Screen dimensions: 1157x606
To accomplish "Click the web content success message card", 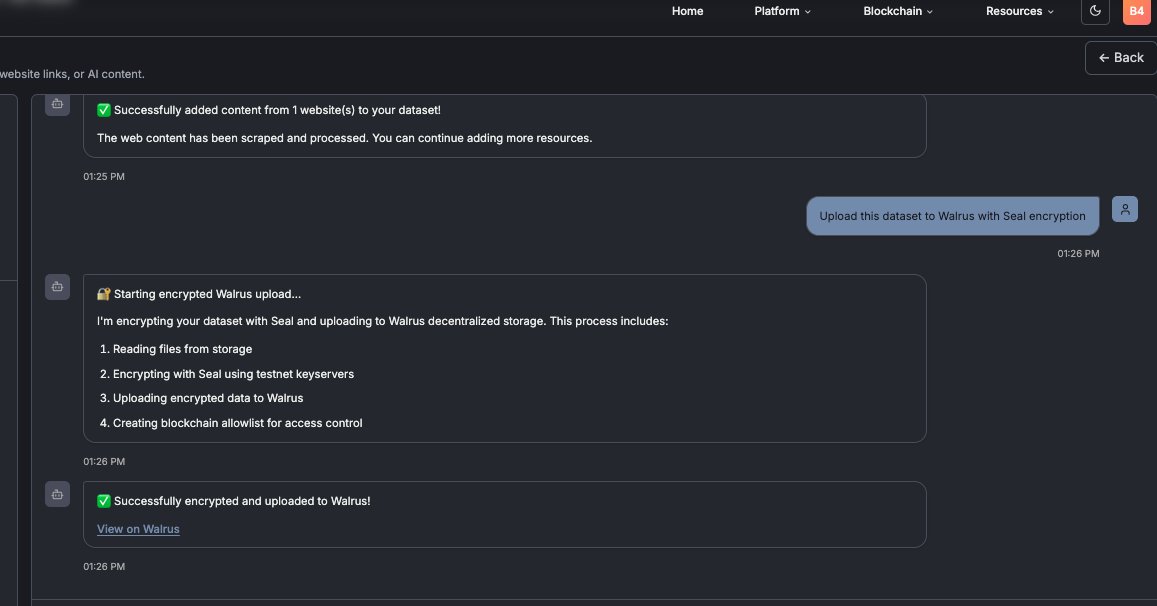I will pyautogui.click(x=504, y=124).
